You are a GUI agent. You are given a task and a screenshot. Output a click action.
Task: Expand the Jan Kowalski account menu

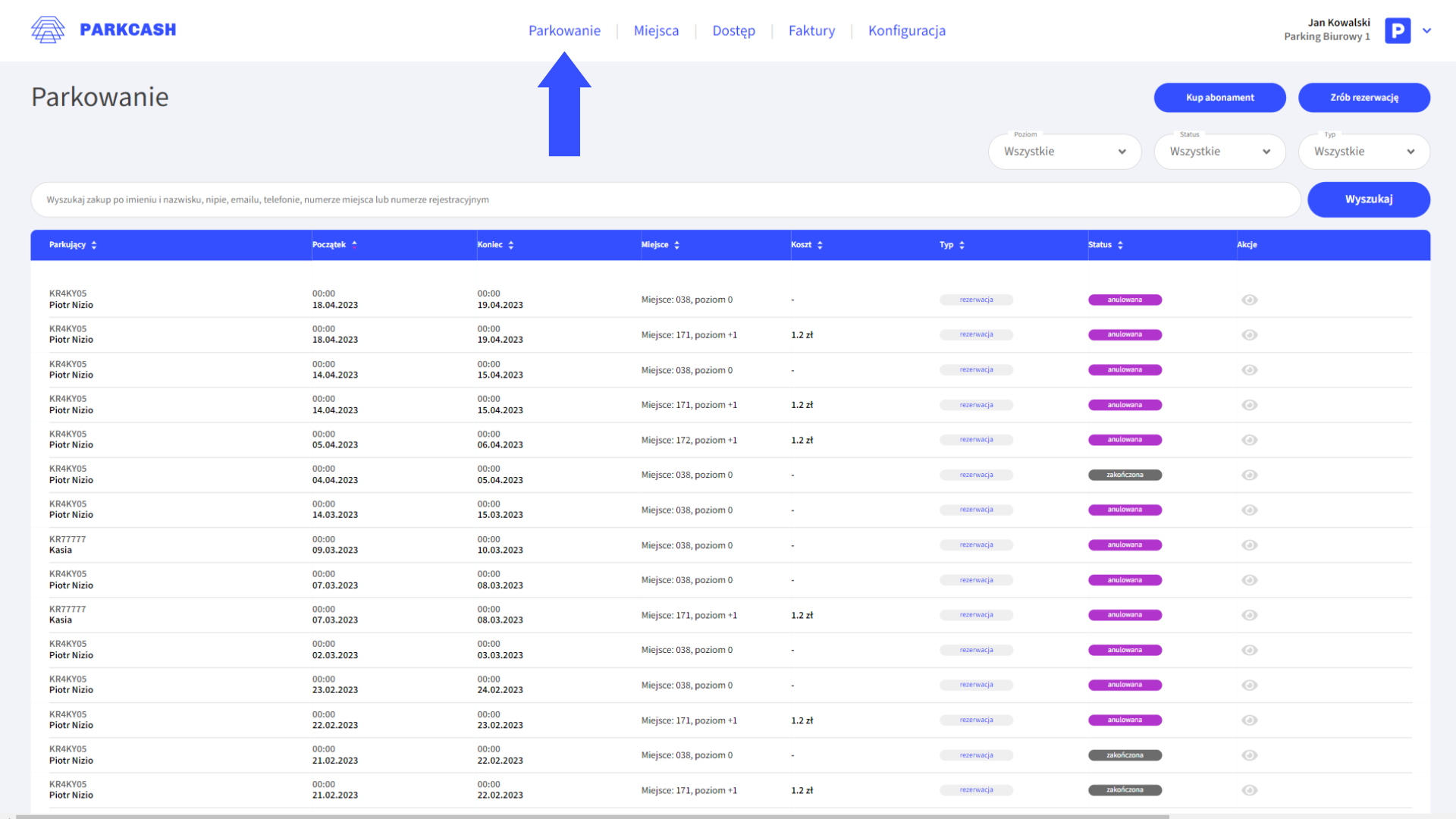click(1426, 31)
